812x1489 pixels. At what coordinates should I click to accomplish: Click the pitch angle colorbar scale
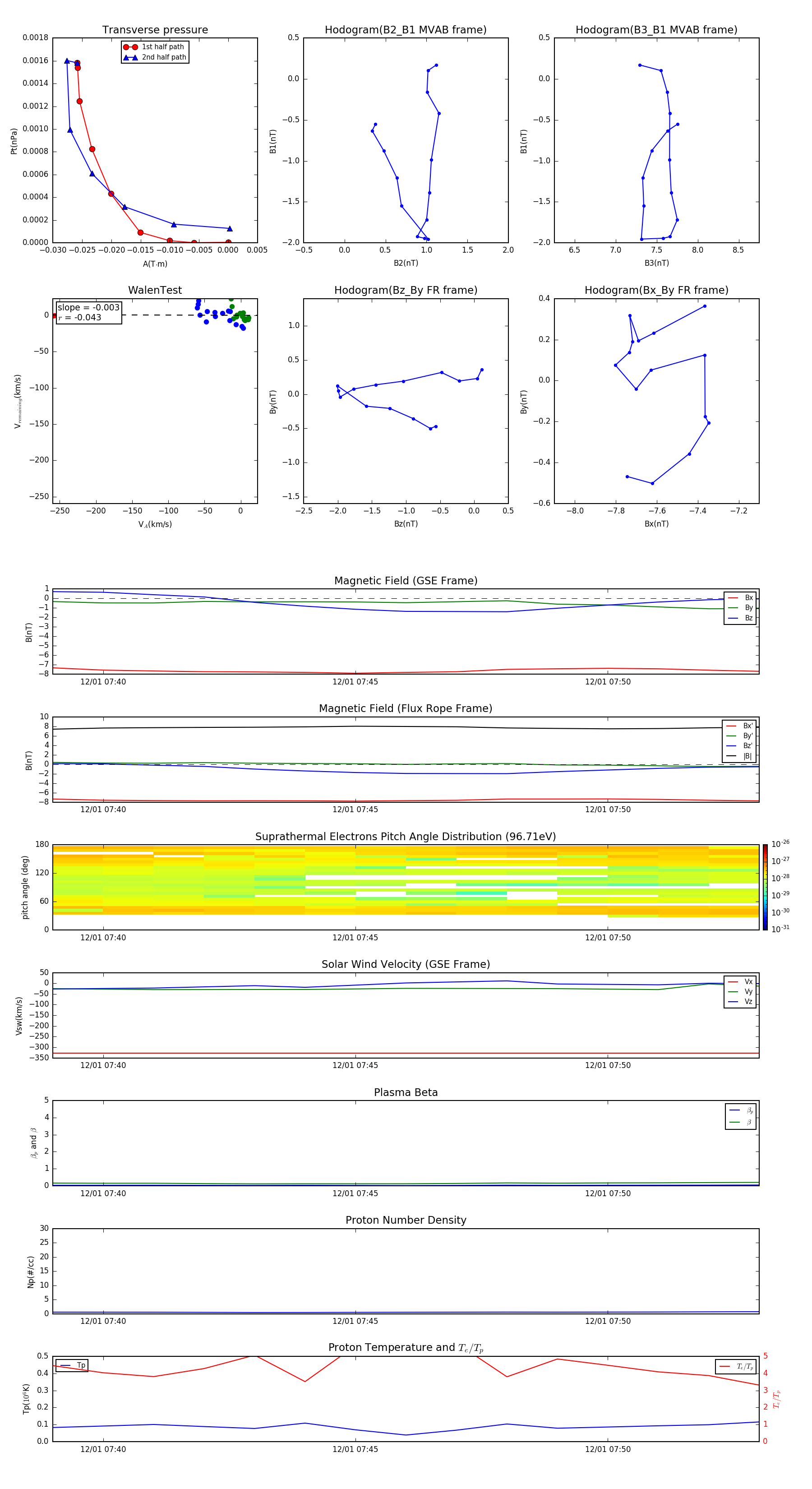pos(765,887)
